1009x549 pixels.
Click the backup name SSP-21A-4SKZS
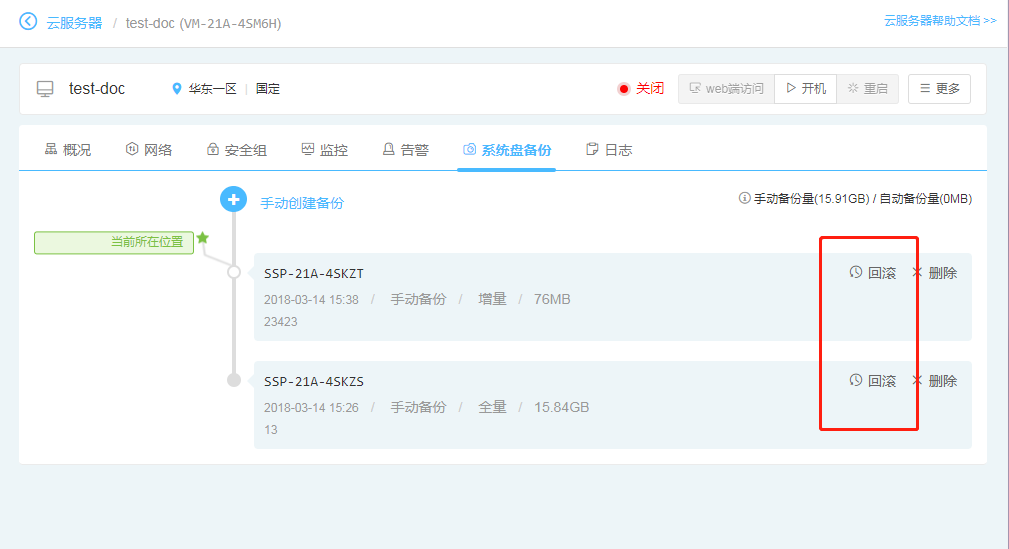(x=314, y=382)
